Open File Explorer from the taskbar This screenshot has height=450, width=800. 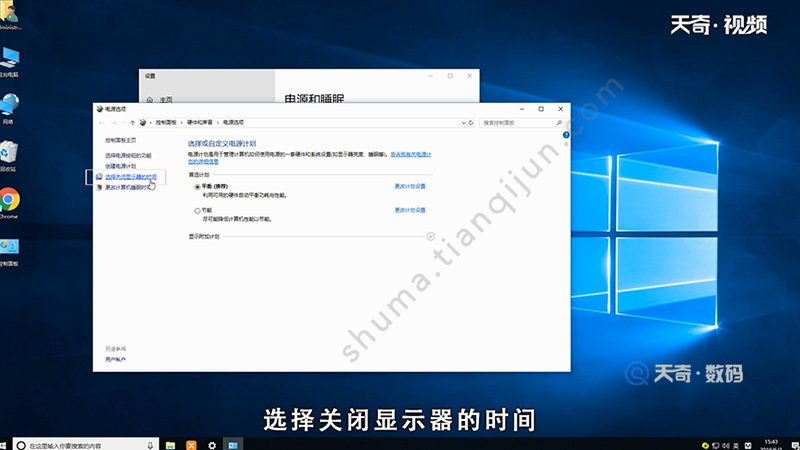click(170, 445)
